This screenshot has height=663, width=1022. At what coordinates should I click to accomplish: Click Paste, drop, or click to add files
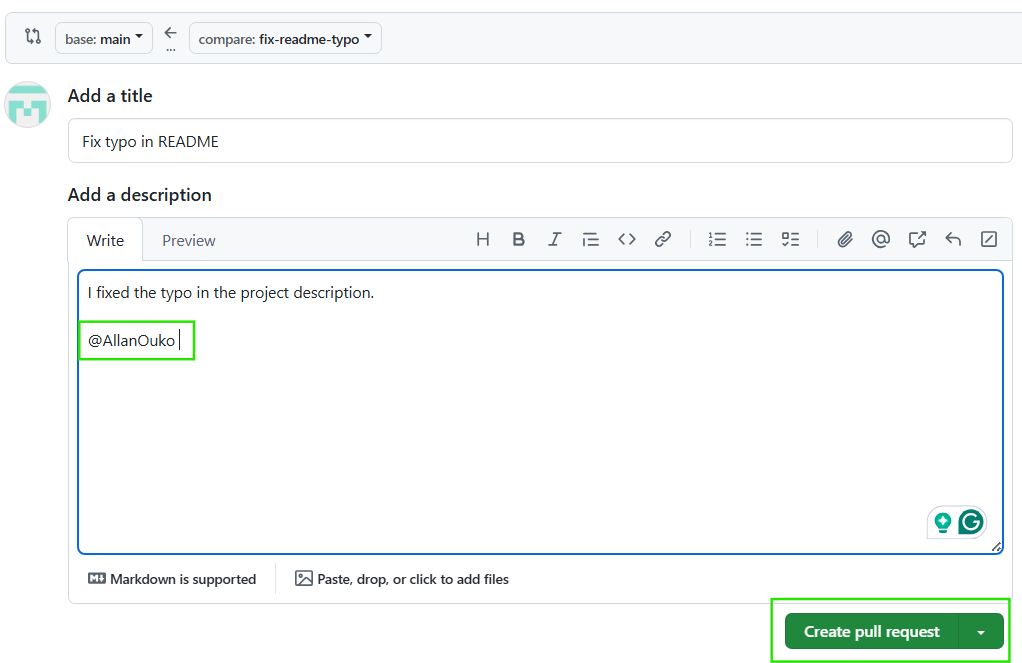point(402,579)
